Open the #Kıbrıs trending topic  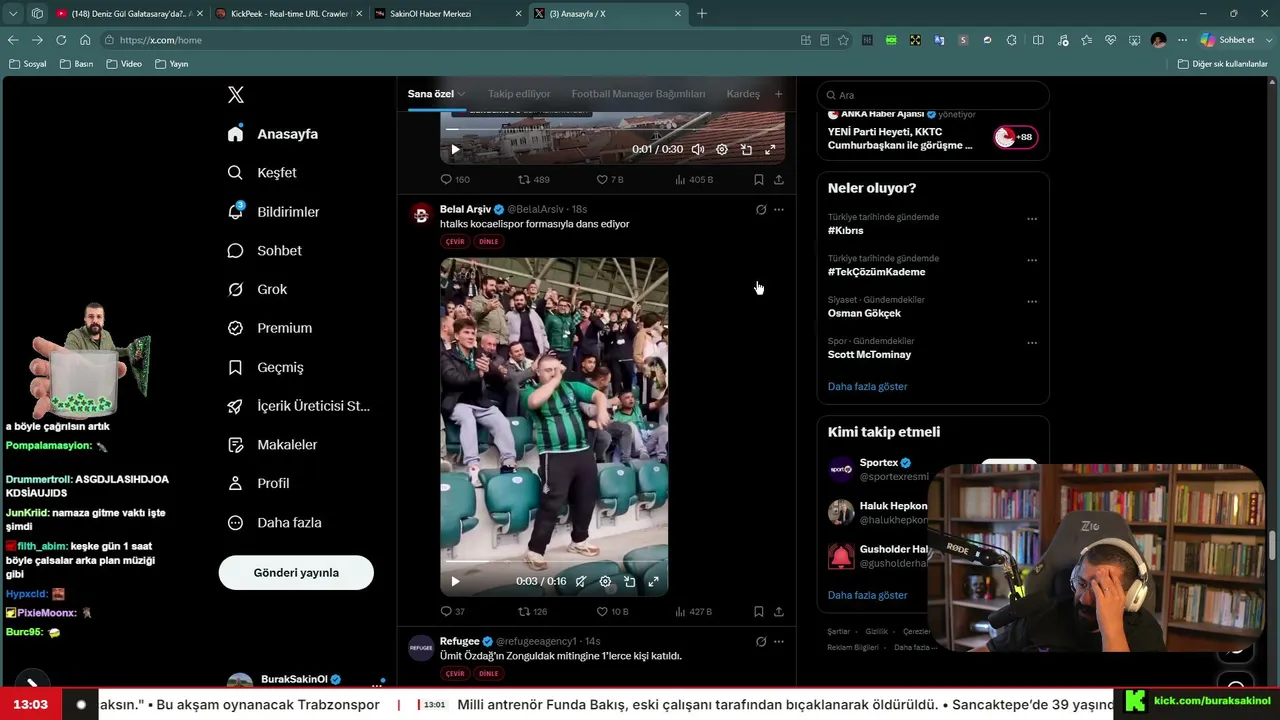[x=845, y=231]
